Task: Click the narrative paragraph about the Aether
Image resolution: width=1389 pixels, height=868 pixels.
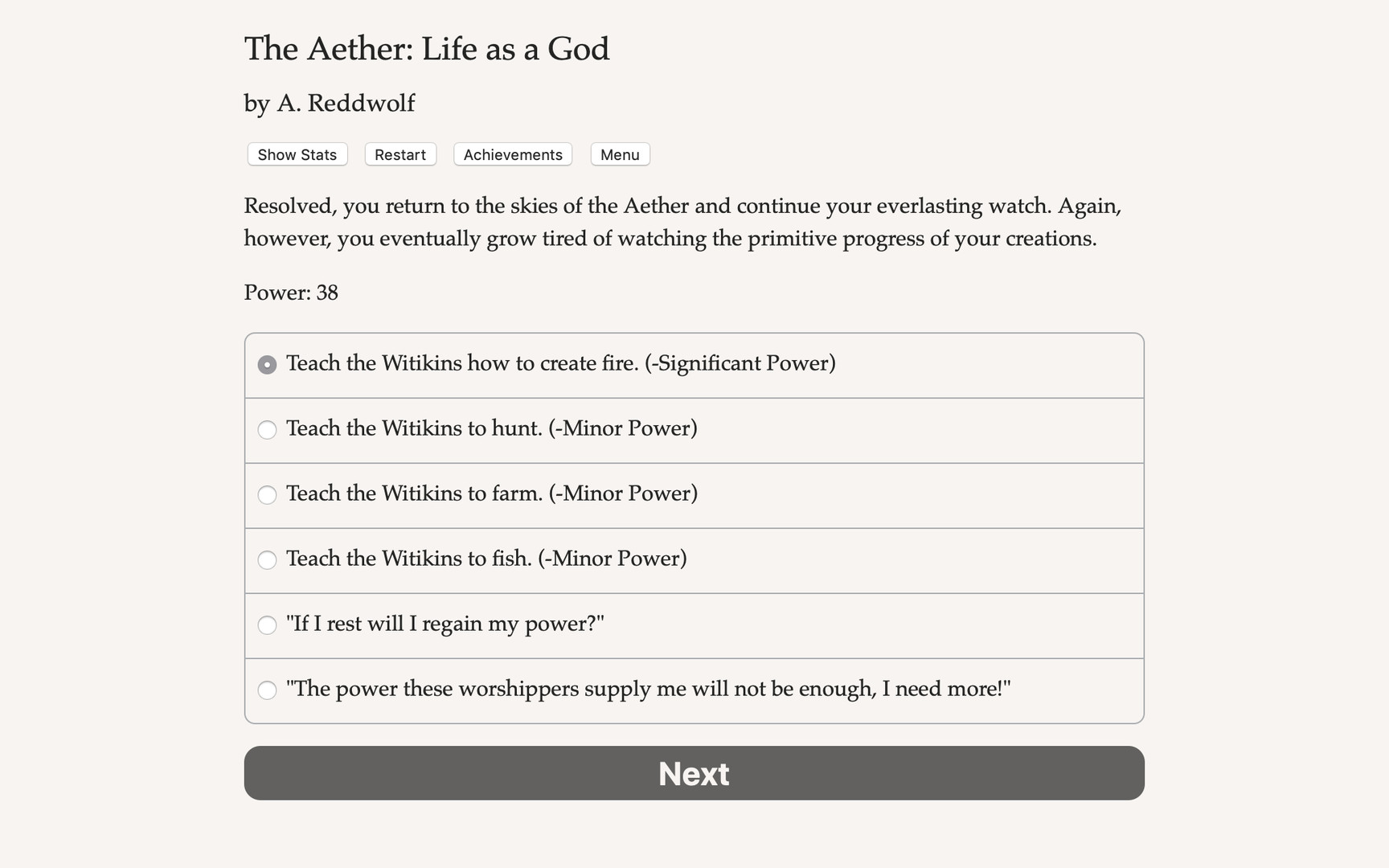Action: [682, 222]
